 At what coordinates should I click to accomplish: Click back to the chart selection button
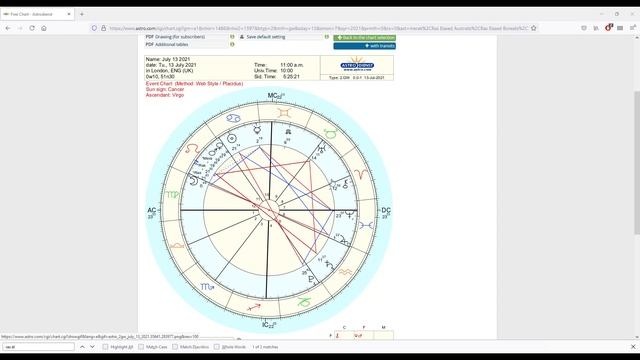coord(364,38)
